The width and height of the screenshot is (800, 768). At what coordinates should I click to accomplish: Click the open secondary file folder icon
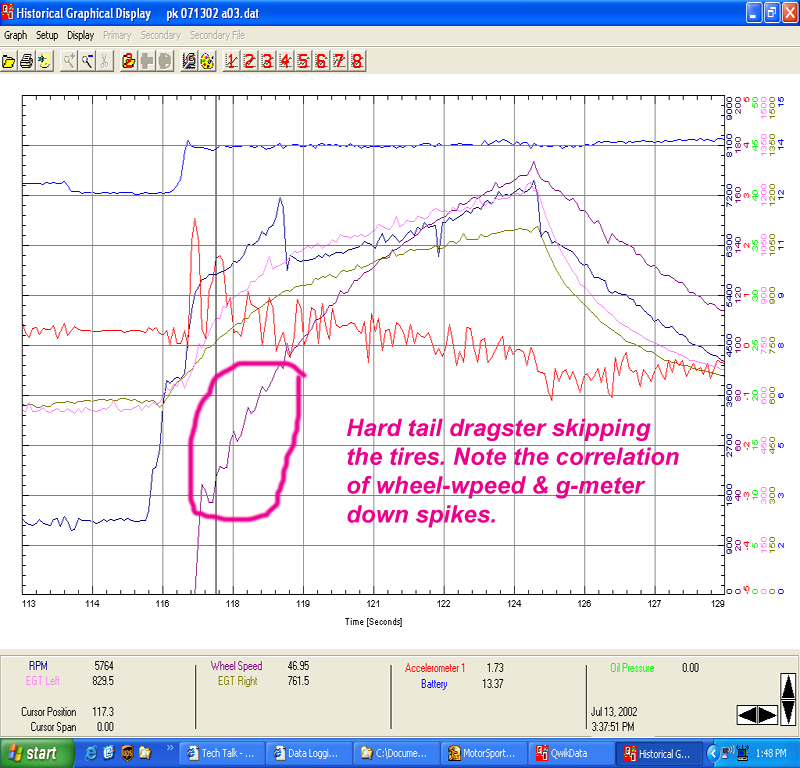[x=129, y=61]
